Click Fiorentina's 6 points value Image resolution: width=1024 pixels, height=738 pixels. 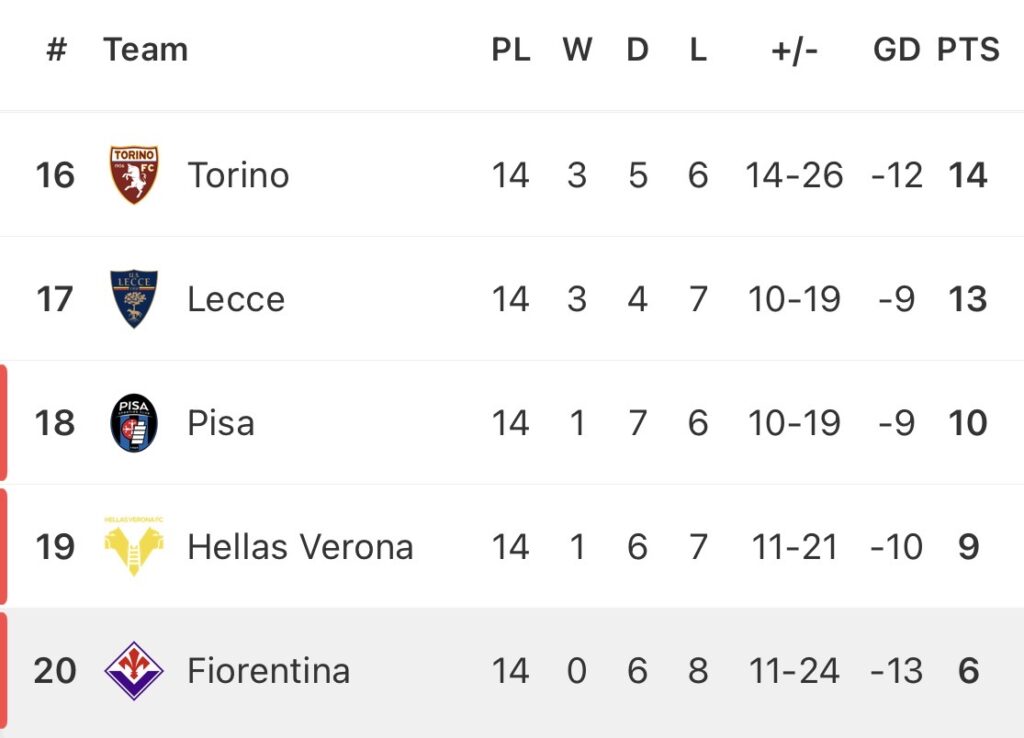[x=968, y=670]
